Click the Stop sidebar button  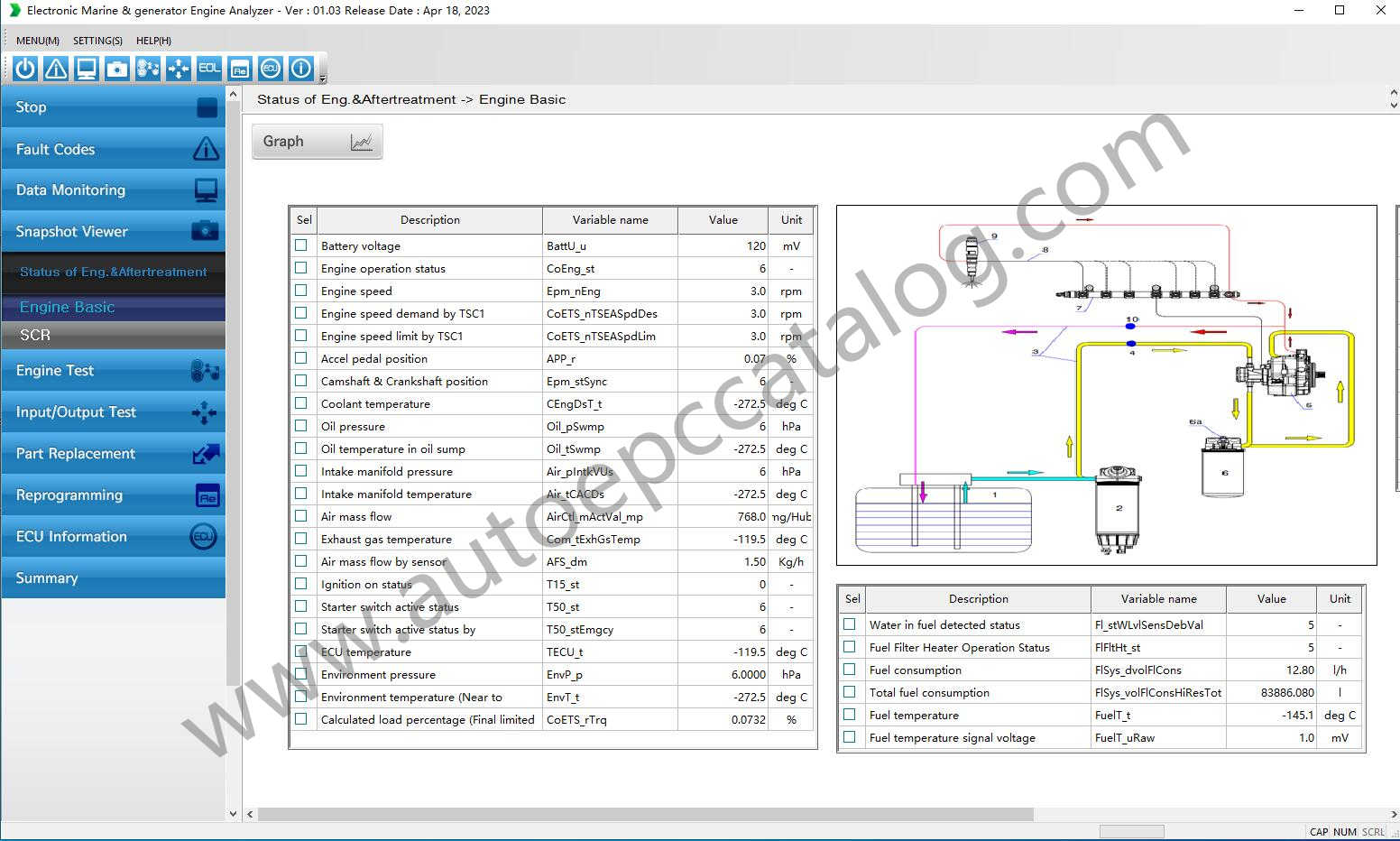113,107
